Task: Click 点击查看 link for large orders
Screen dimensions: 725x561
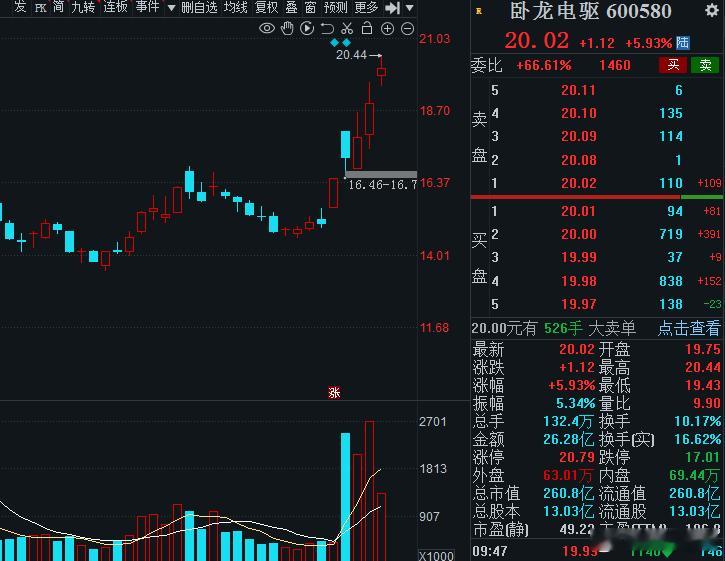Action: tap(689, 328)
